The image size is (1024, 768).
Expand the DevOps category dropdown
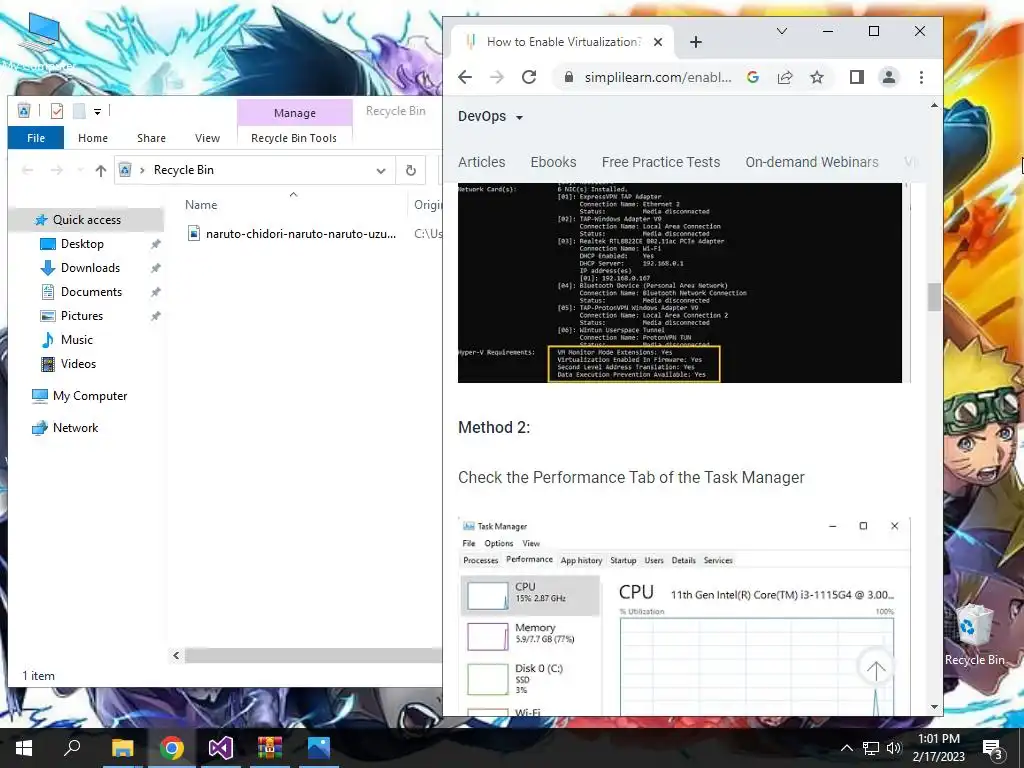491,116
